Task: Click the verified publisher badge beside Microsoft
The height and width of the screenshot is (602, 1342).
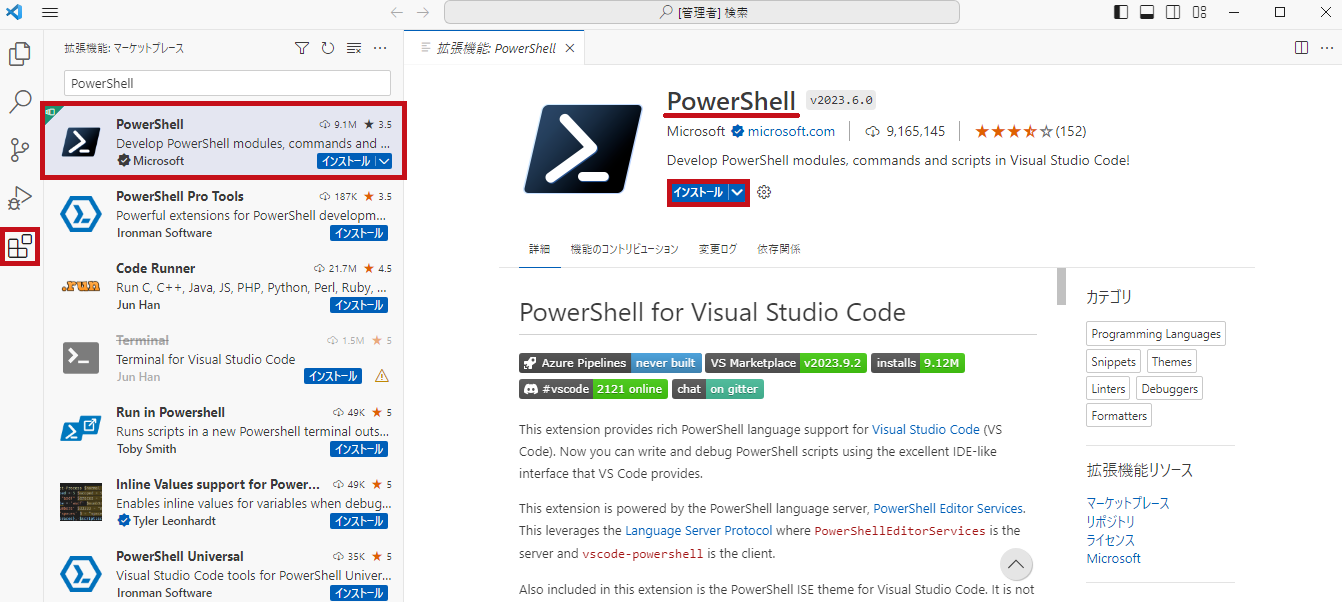Action: [737, 131]
